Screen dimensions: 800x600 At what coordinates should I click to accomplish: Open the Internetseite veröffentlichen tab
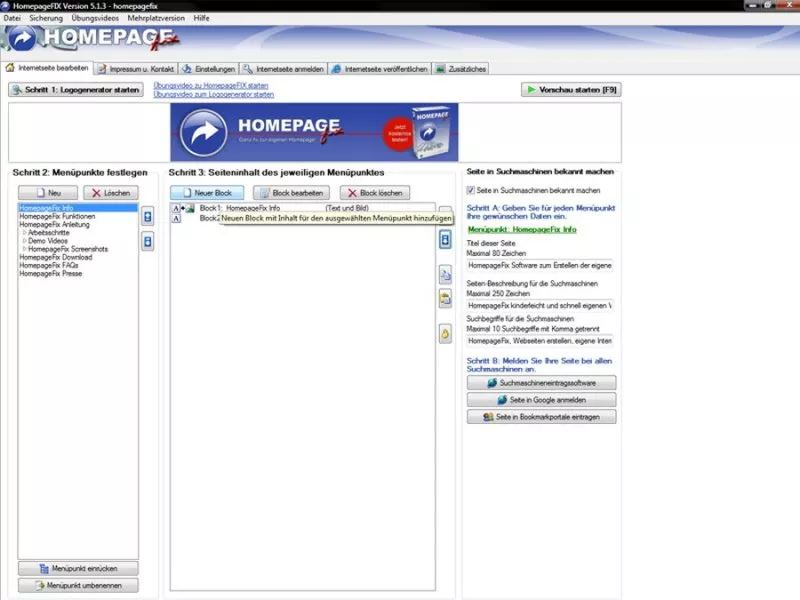[380, 69]
